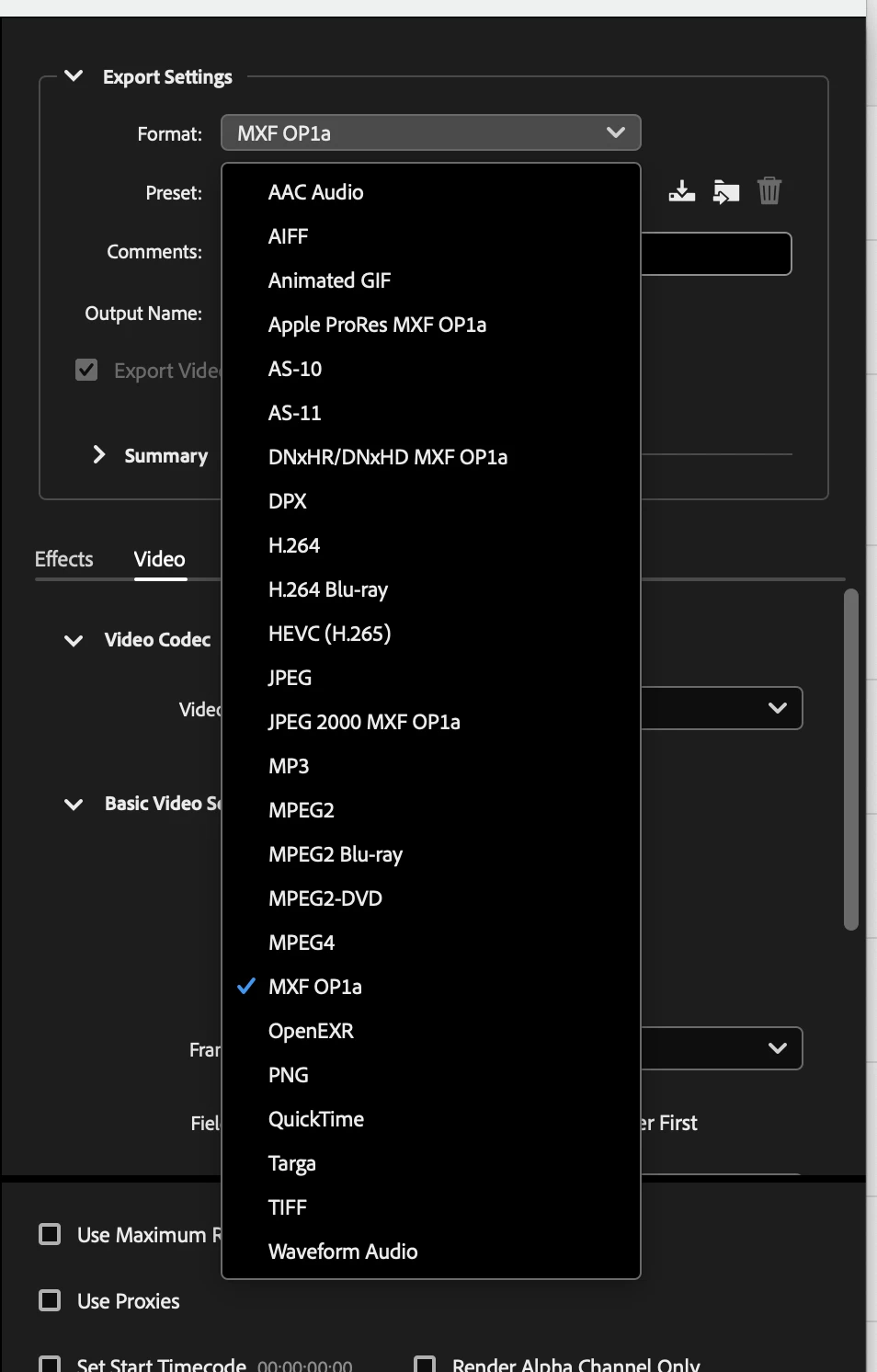The image size is (877, 1372).
Task: Enable Use Maximum Render Quality checkbox
Action: pyautogui.click(x=50, y=1234)
